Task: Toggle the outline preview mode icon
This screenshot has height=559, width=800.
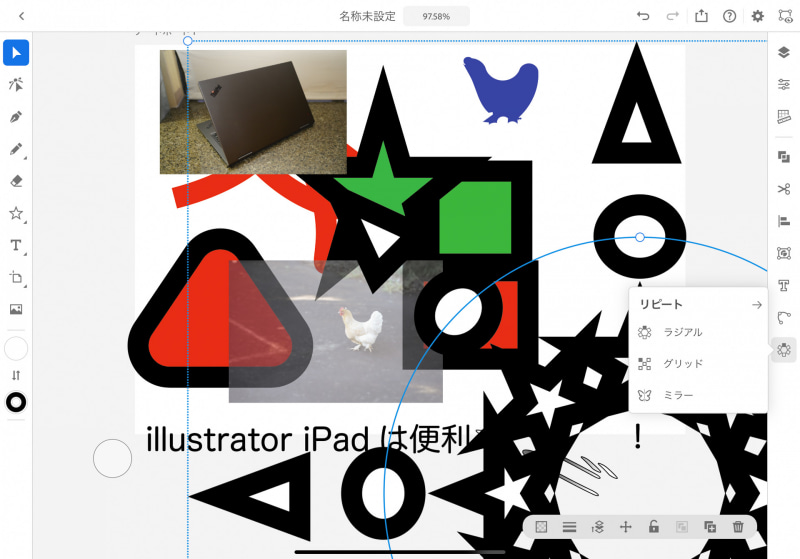Action: pos(785,16)
